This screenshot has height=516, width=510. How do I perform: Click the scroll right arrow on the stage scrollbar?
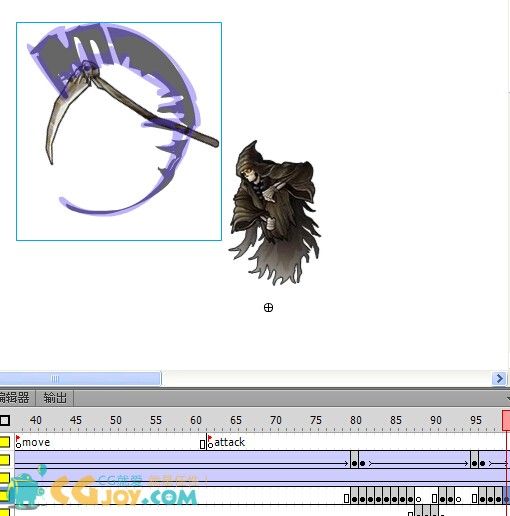coord(499,378)
